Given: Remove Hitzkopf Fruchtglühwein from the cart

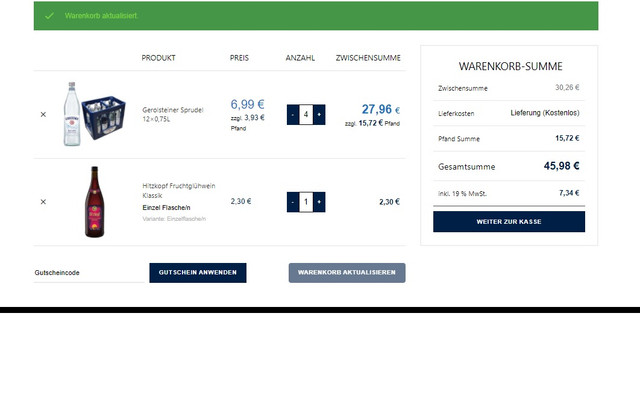Looking at the screenshot, I should 43,202.
